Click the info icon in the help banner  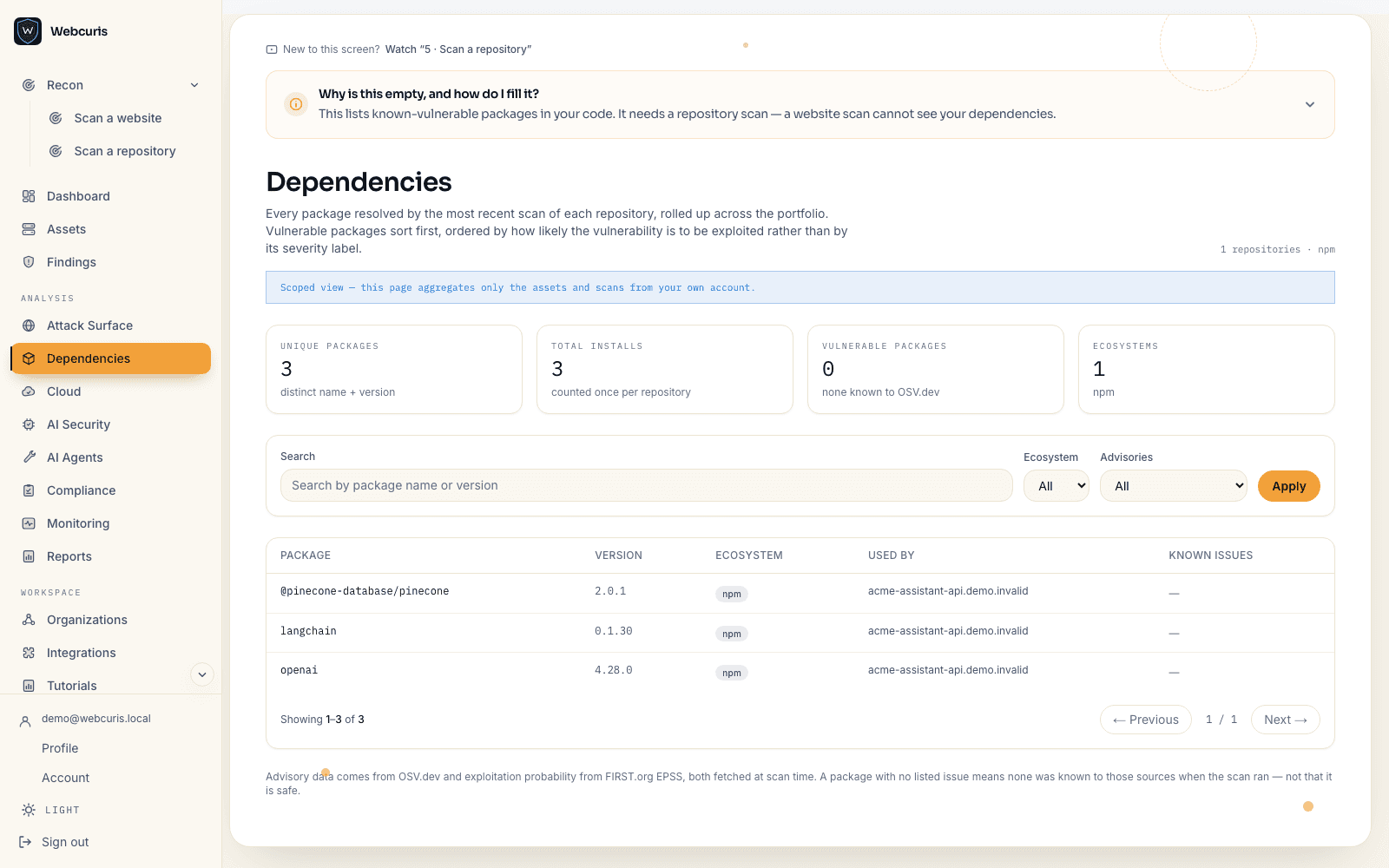point(296,104)
